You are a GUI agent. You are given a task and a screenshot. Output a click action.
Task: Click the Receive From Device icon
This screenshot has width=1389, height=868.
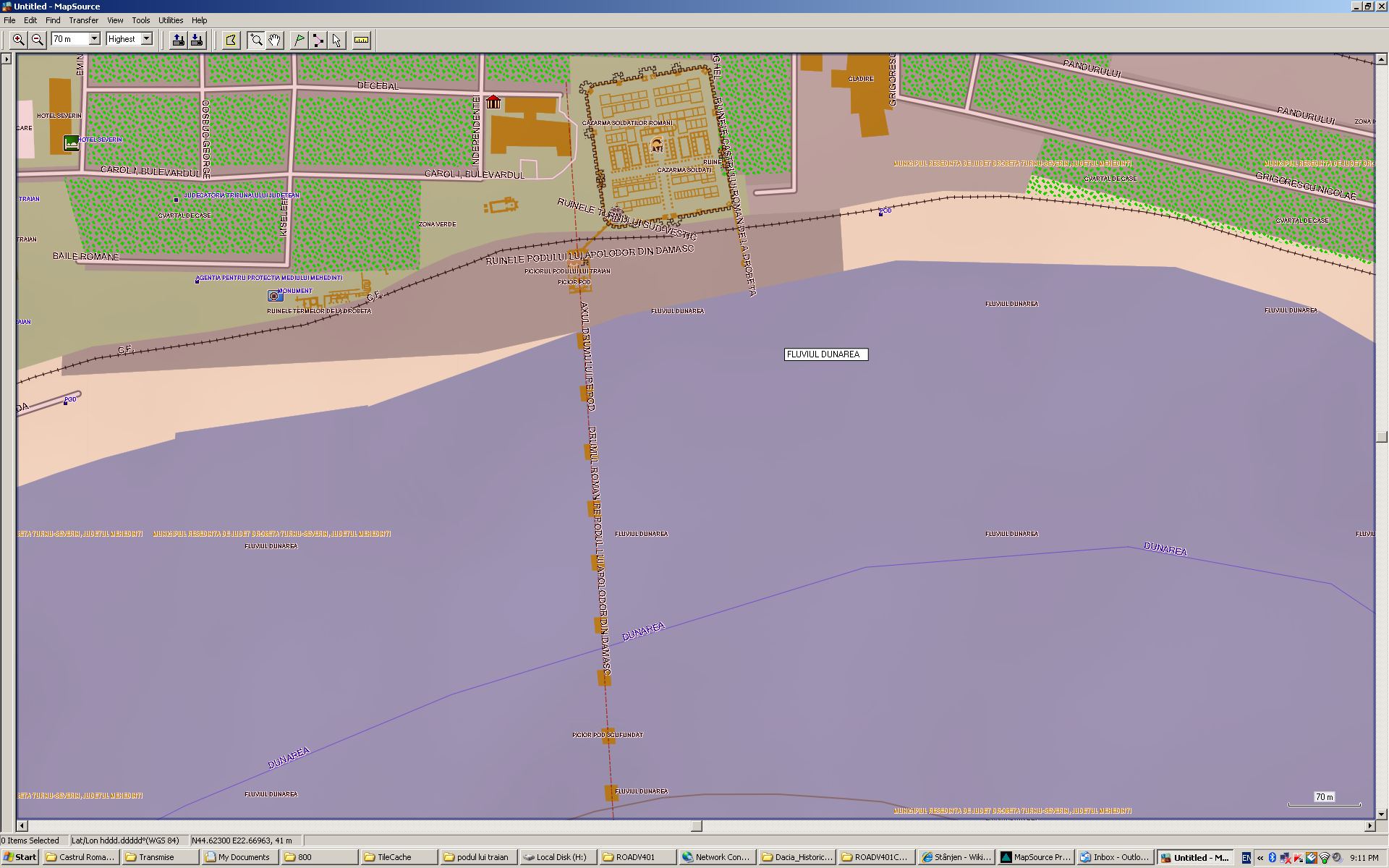197,40
